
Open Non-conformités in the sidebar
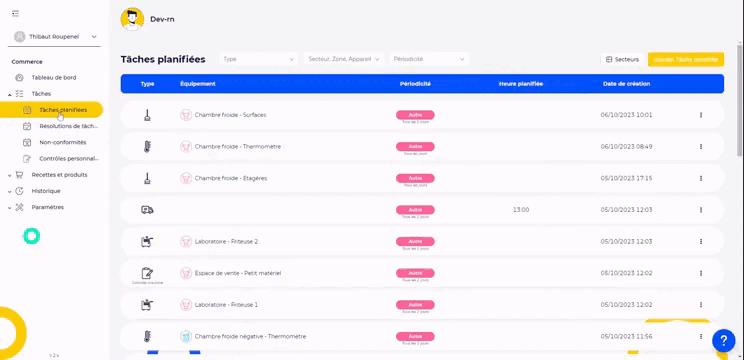(62, 142)
